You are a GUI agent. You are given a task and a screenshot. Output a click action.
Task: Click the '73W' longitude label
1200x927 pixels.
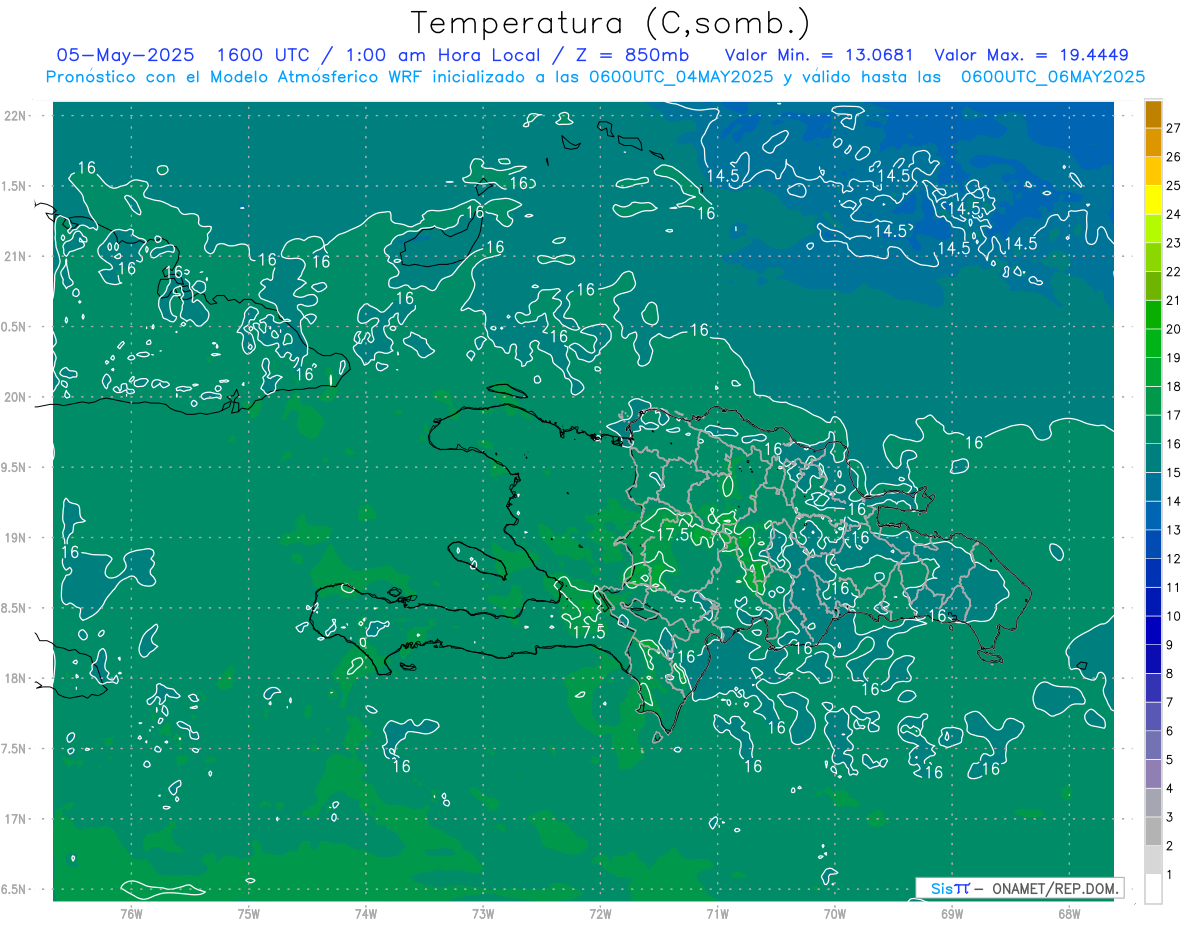point(483,914)
